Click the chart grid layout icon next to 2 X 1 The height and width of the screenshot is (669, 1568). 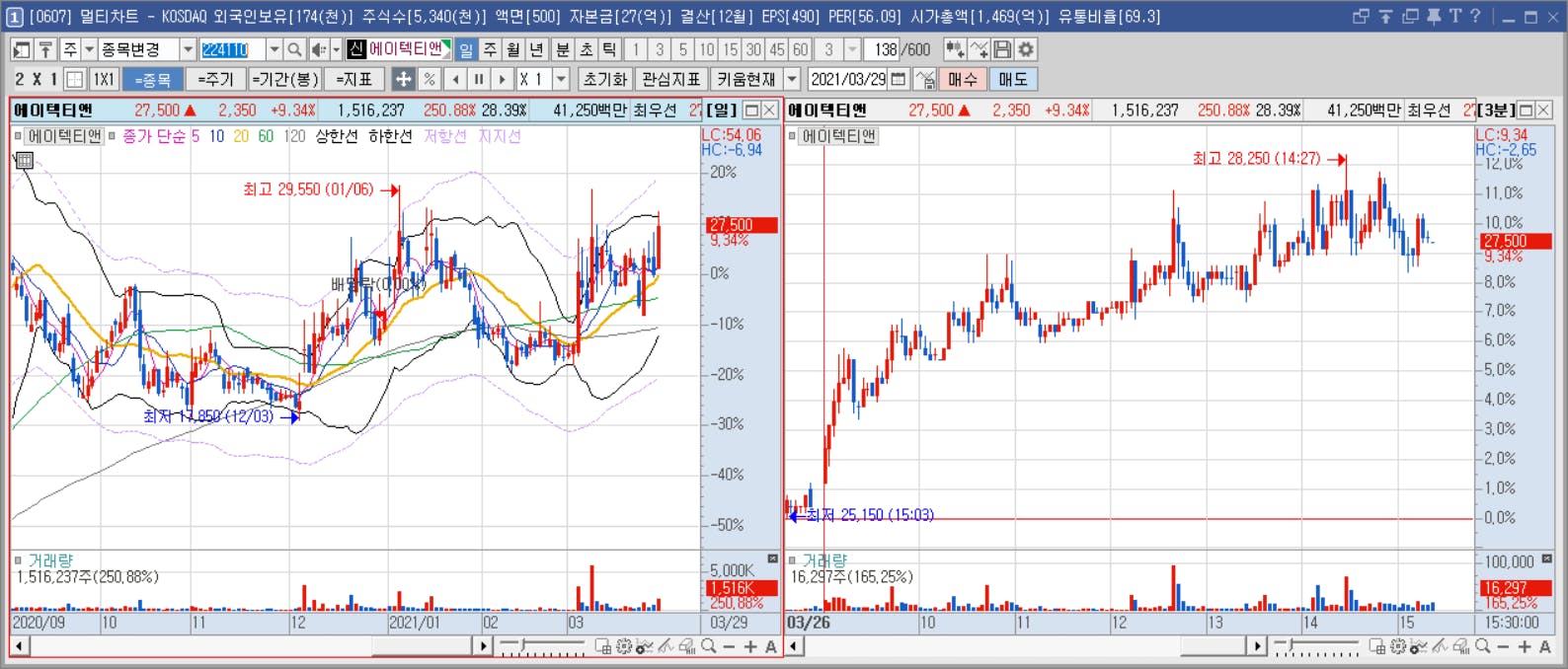tap(75, 79)
